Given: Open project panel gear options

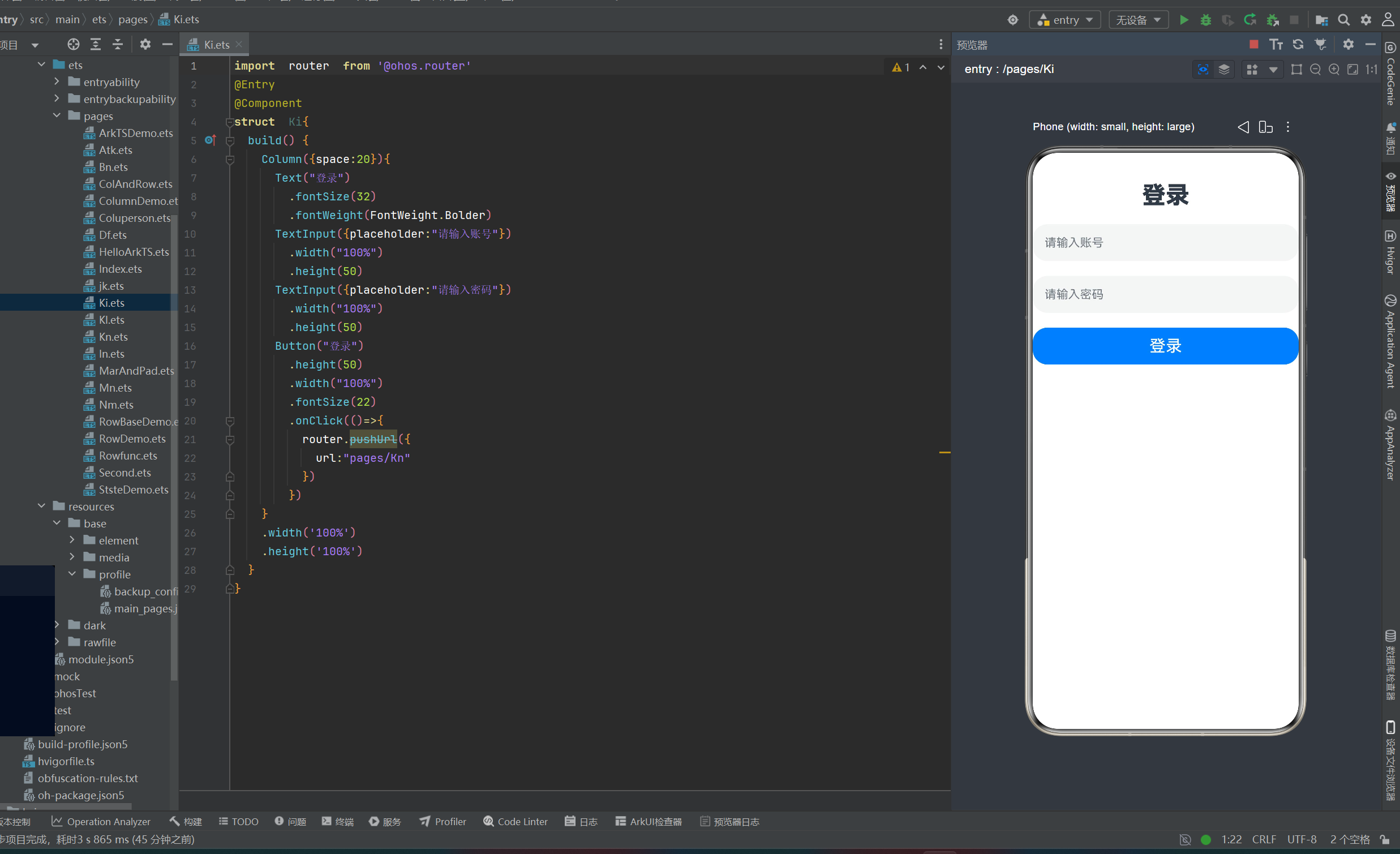Looking at the screenshot, I should click(145, 44).
